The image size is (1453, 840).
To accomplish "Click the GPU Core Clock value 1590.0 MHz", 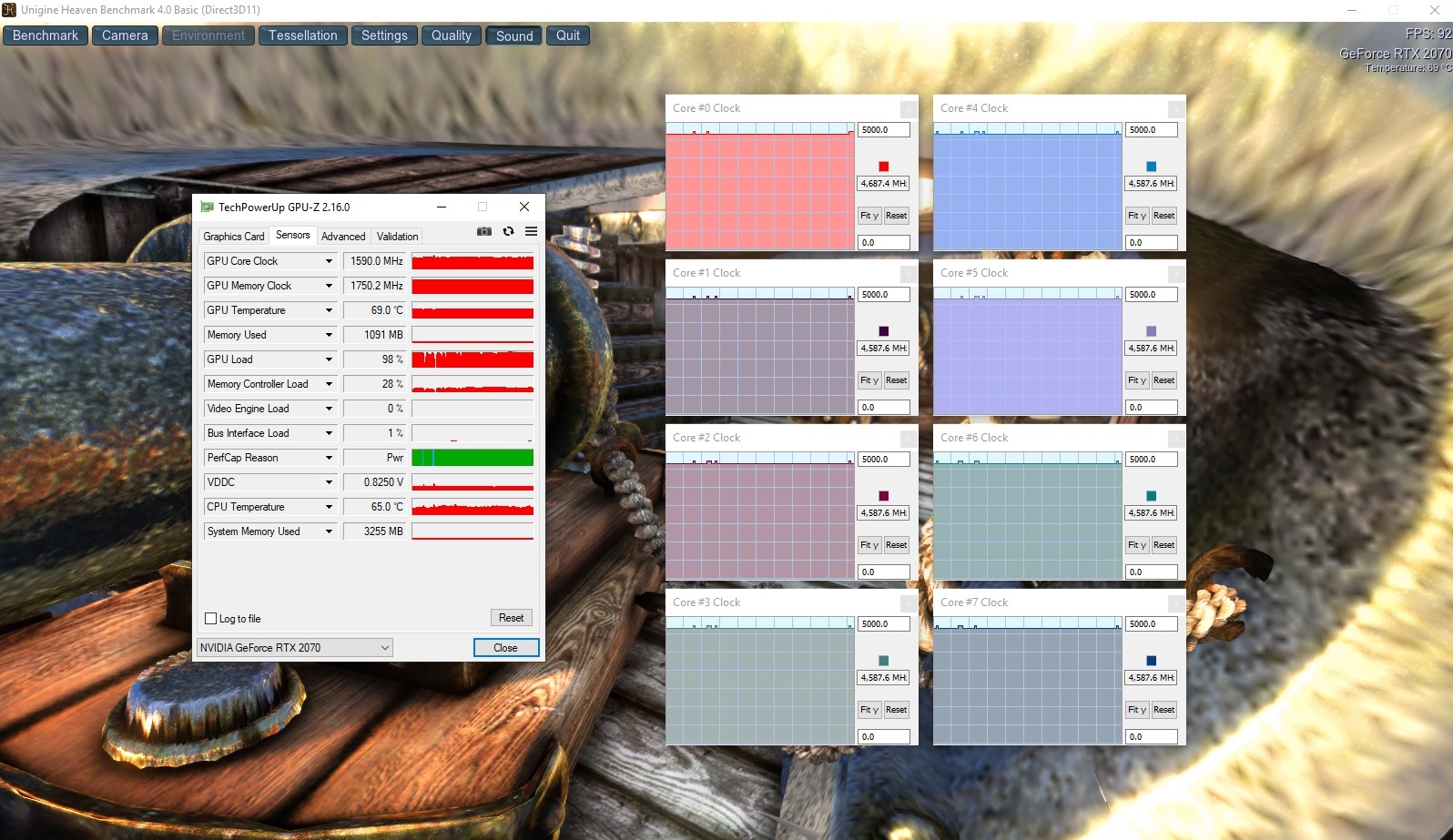I will point(374,261).
